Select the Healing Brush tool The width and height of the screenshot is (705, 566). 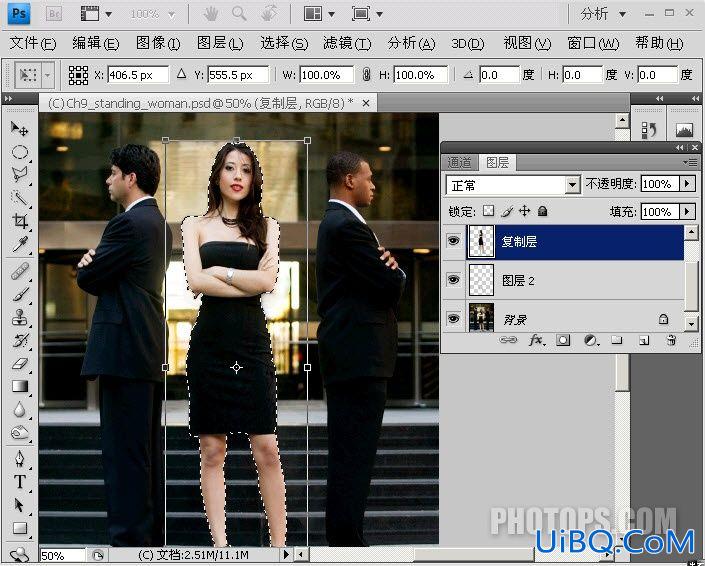19,271
